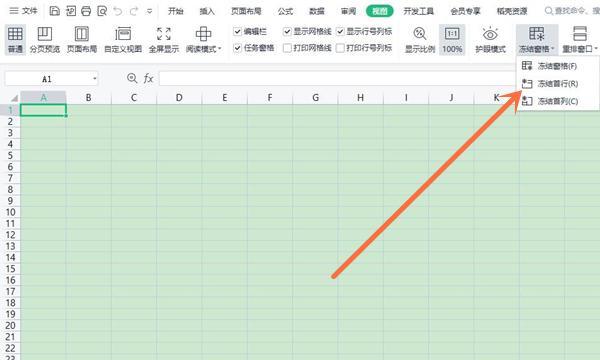Choose 冻结首列(C) from the menu
Viewport: 600px width, 360px height.
pos(557,101)
